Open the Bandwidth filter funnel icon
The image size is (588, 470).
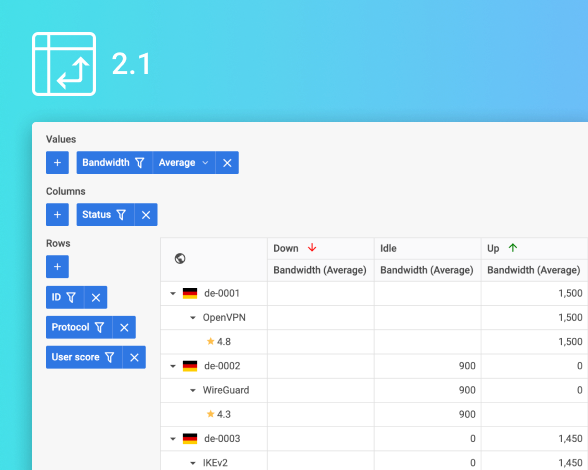click(140, 162)
